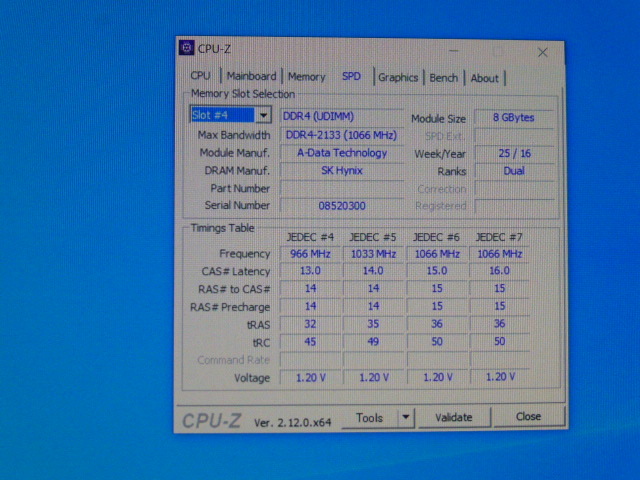This screenshot has width=640, height=480.
Task: Click the tRAS value 35
Action: [373, 324]
